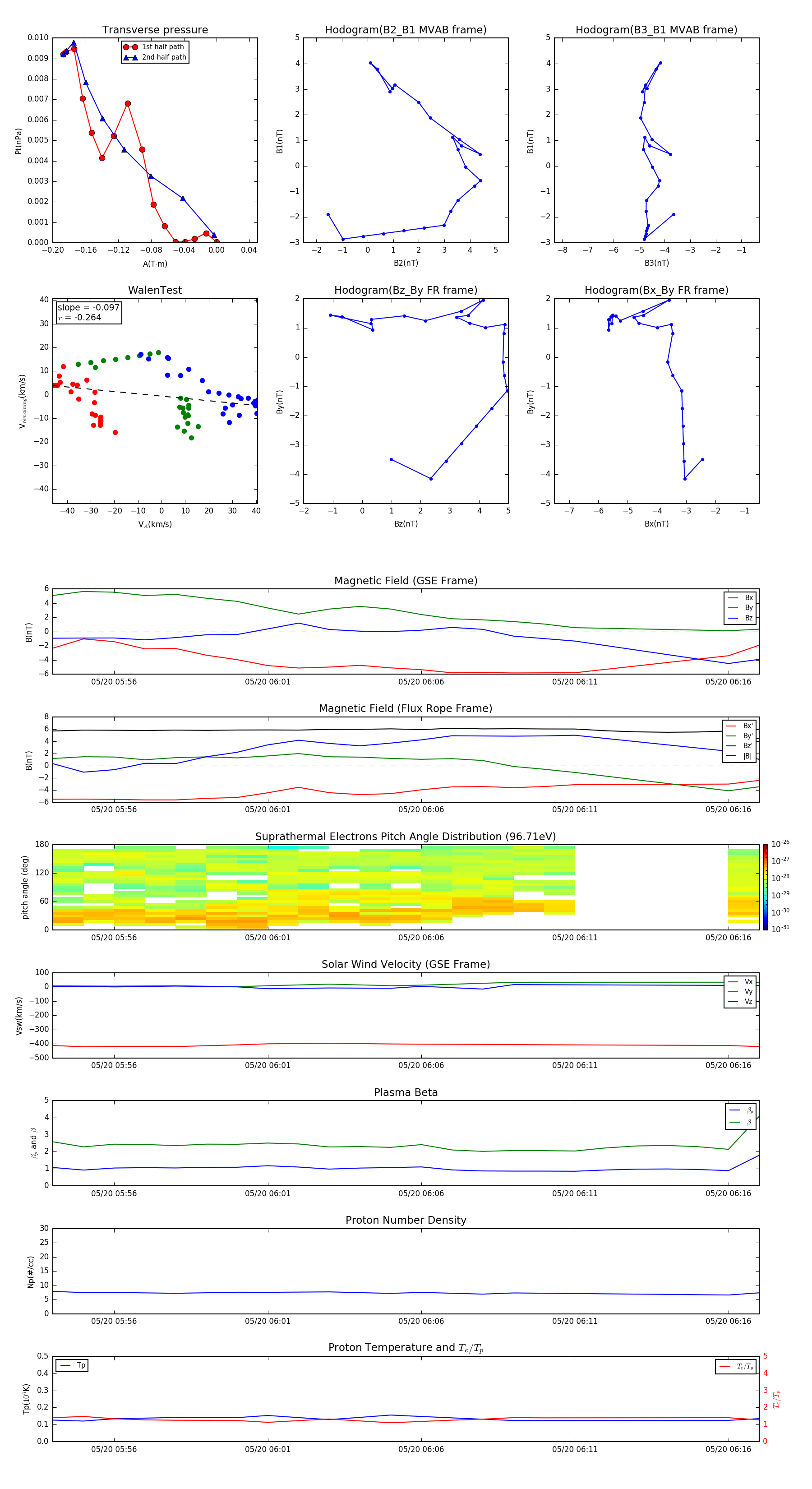Click the 'WalenTest' plot title
The height and width of the screenshot is (1489, 812).
tap(155, 290)
